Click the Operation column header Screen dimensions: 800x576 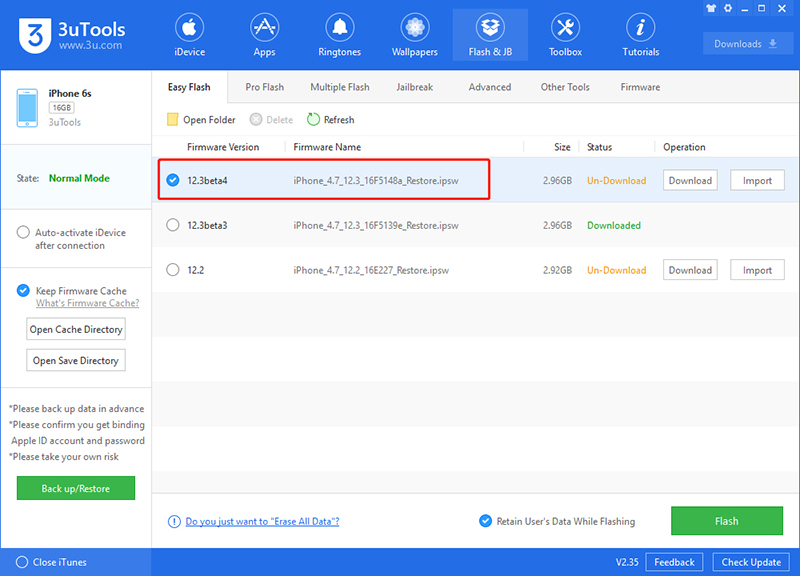(684, 147)
